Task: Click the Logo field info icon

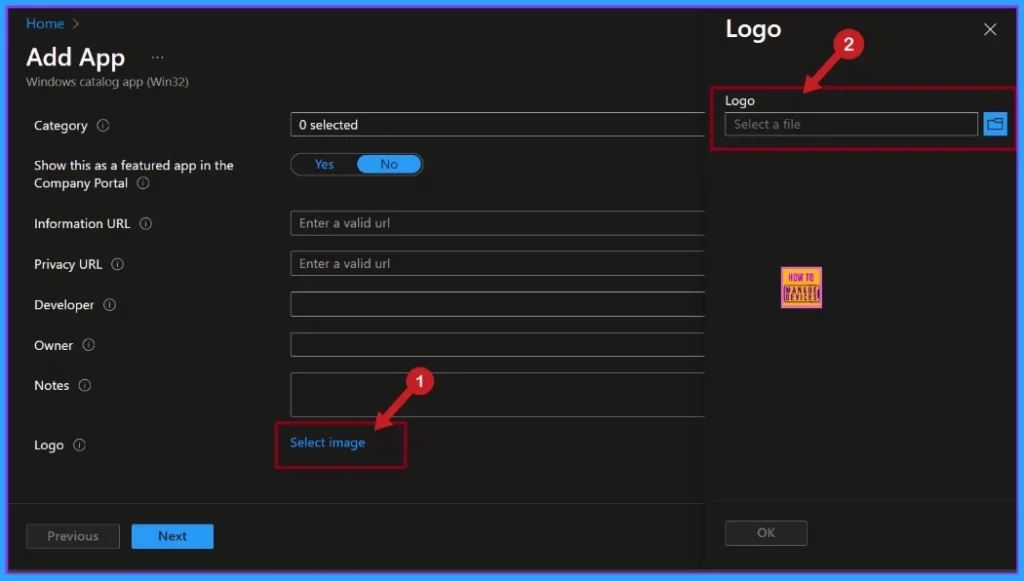Action: point(80,445)
